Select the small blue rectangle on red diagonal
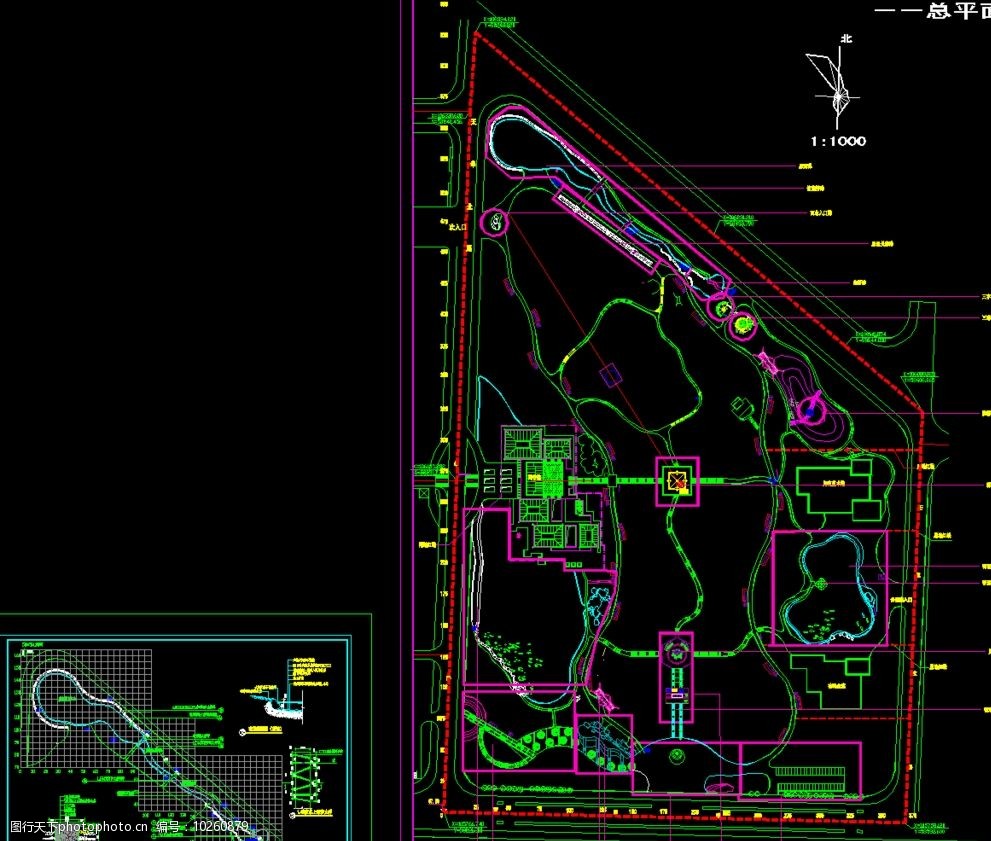Screen dimensions: 991x841 click(x=608, y=377)
